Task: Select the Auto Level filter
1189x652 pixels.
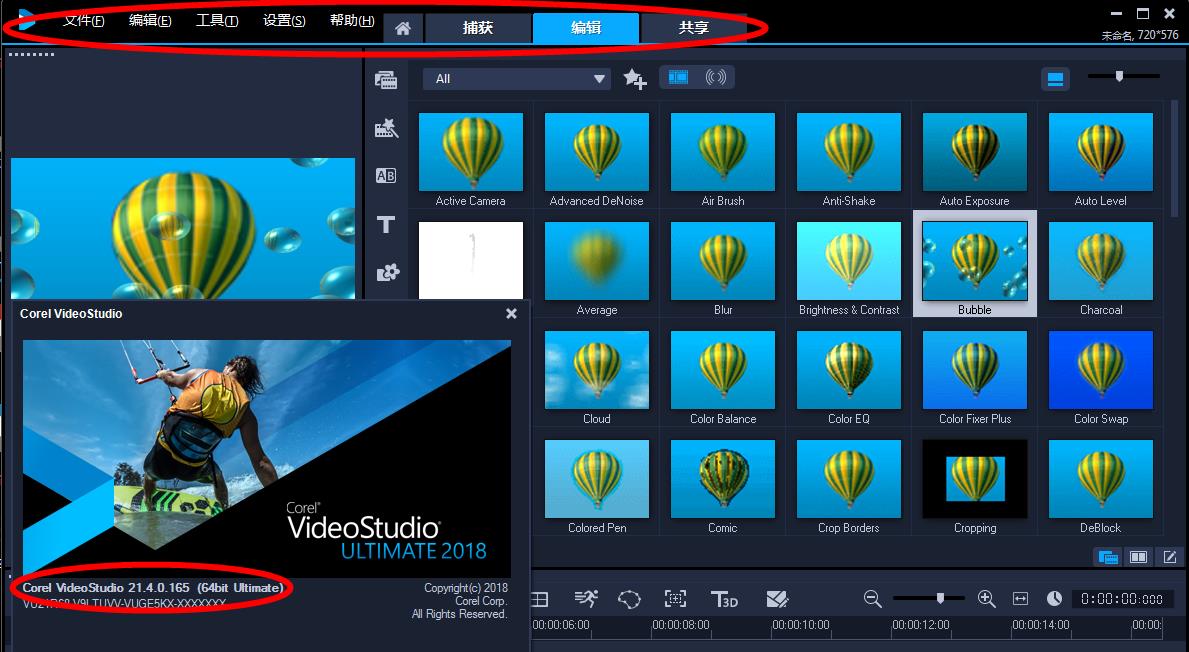Action: (x=1100, y=152)
